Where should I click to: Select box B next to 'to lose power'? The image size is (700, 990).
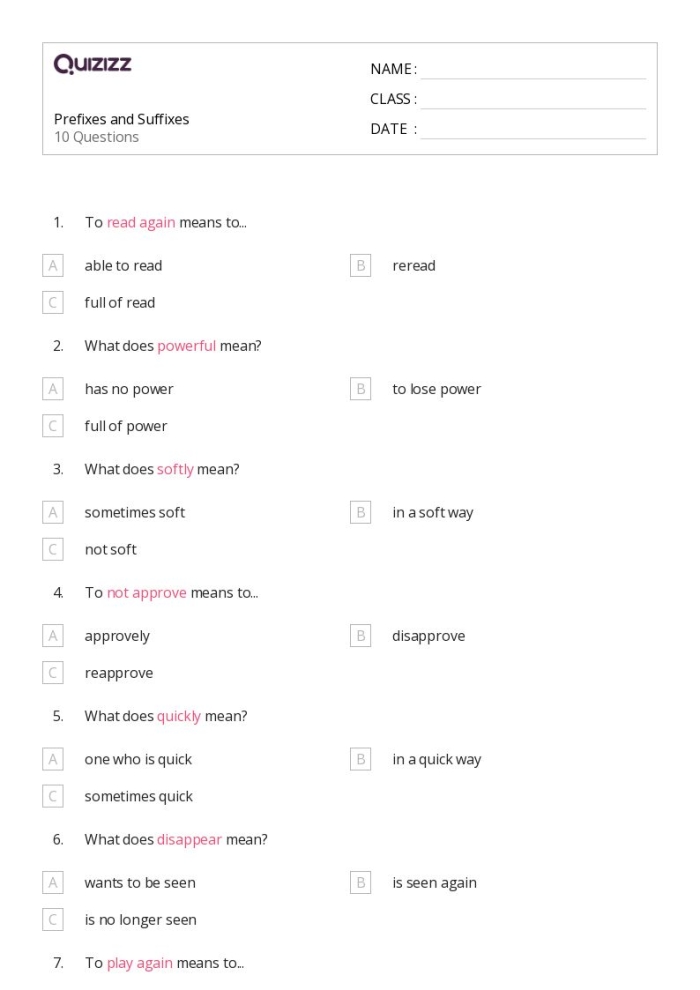tap(361, 389)
